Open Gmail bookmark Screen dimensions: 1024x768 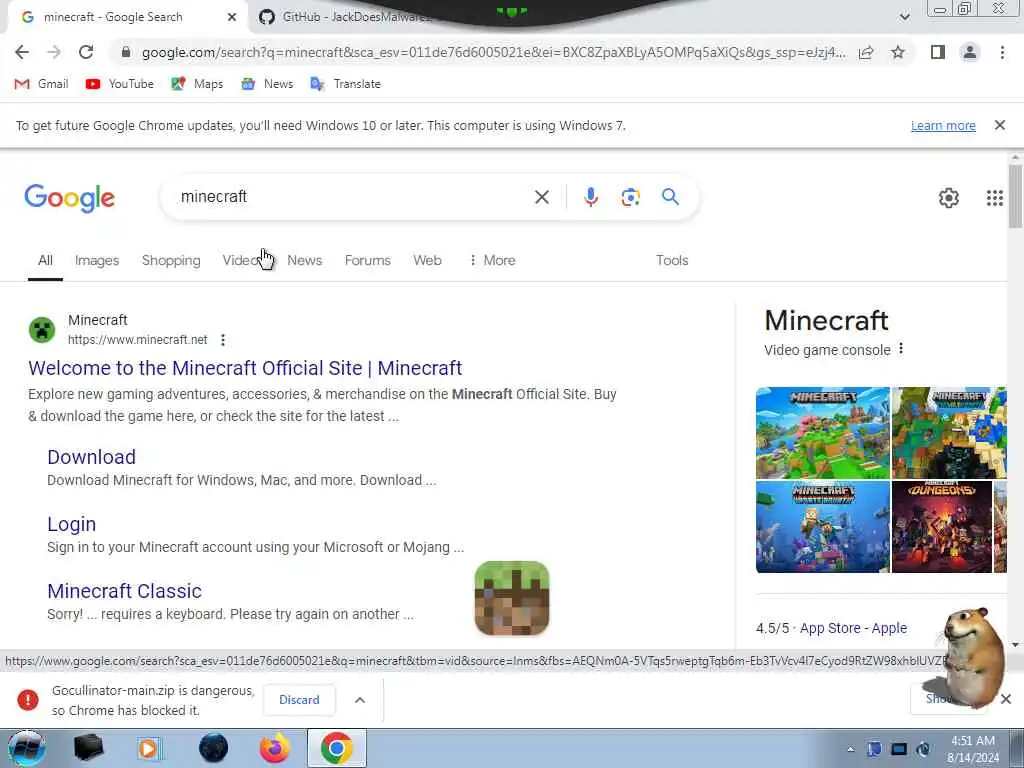click(x=41, y=84)
